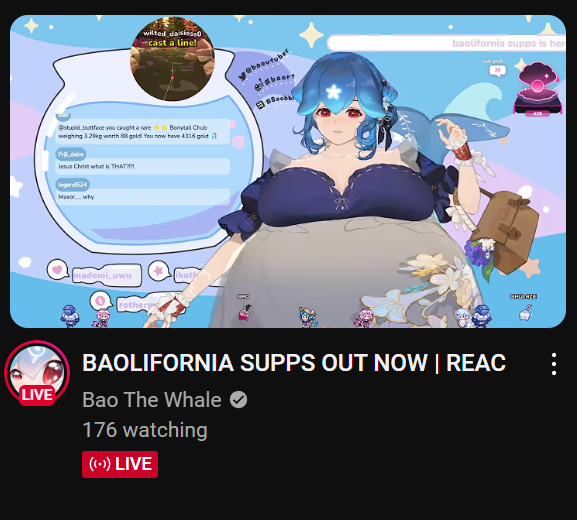Click the red LIVE badge under watching count
Viewport: 577px width, 520px height.
tap(120, 464)
